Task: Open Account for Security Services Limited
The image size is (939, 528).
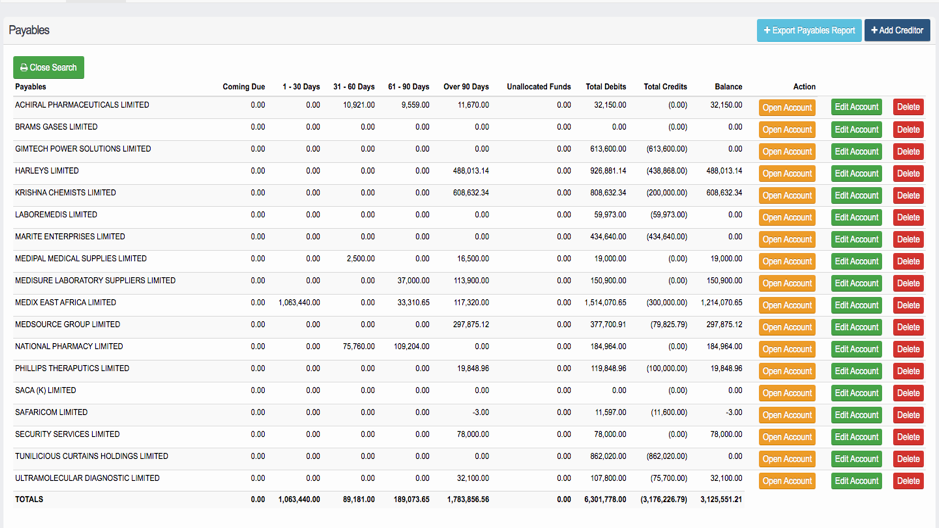Action: click(787, 437)
